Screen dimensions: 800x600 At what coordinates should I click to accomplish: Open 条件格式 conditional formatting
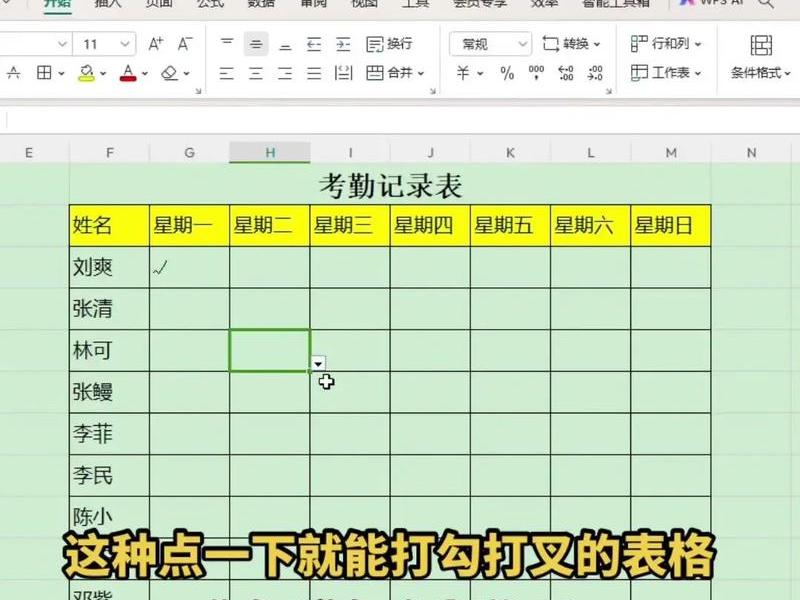(761, 57)
